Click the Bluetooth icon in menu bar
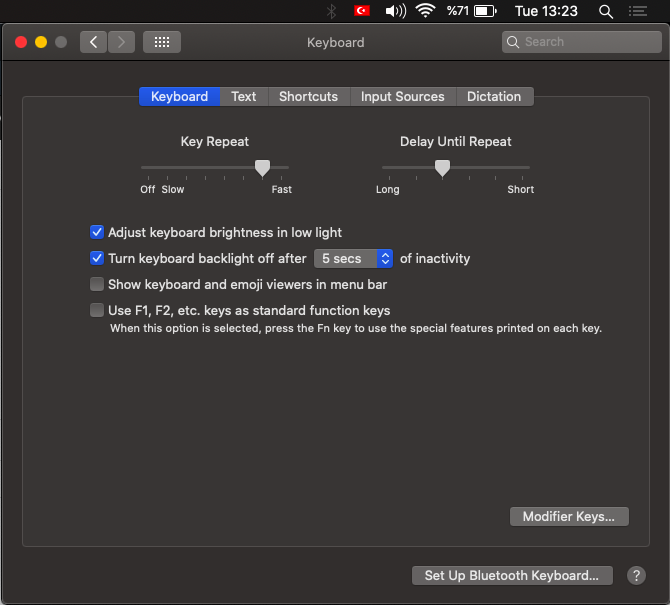 click(x=331, y=11)
